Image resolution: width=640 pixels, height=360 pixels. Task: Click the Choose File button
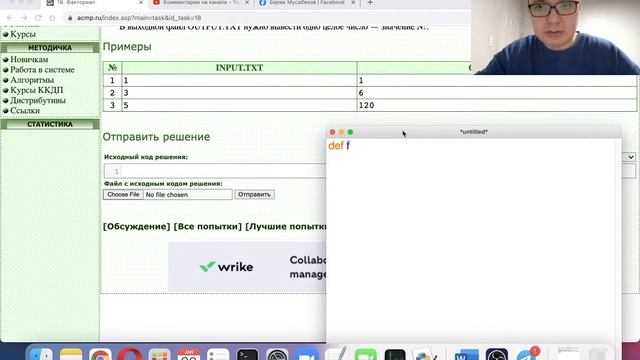[123, 195]
